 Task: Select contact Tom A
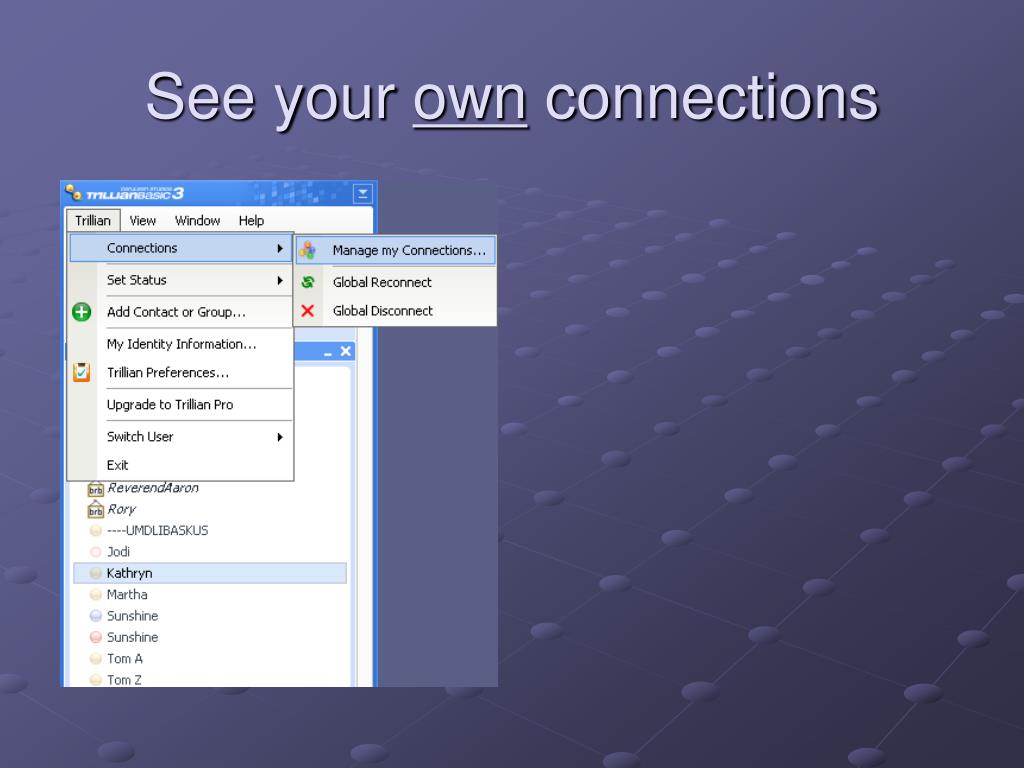(x=125, y=658)
